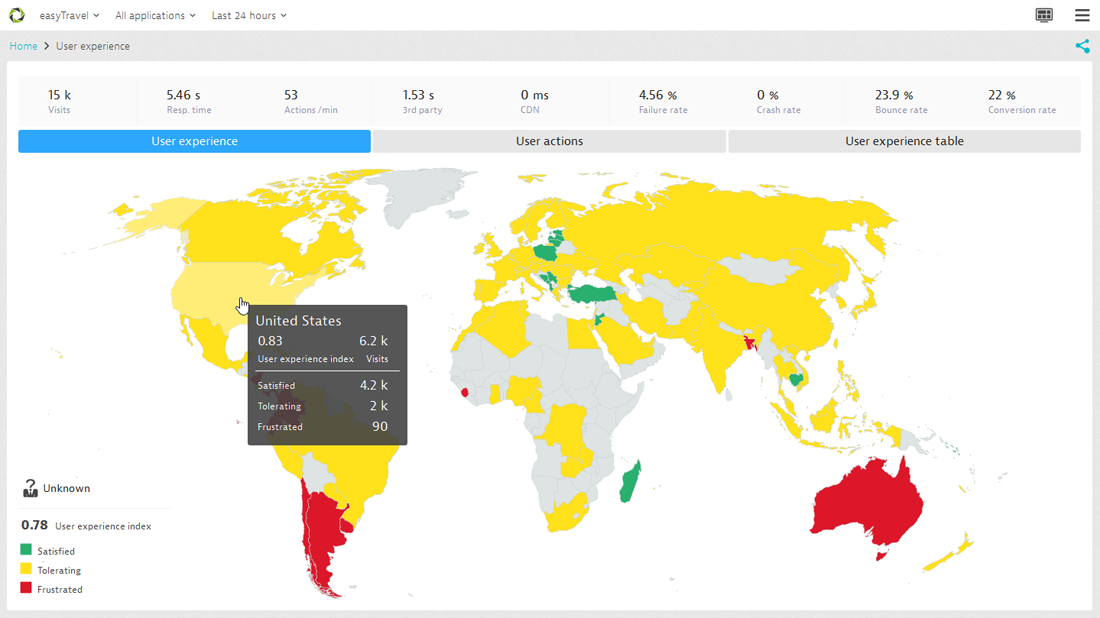The height and width of the screenshot is (618, 1100).
Task: Open the hamburger menu
Action: [x=1082, y=15]
